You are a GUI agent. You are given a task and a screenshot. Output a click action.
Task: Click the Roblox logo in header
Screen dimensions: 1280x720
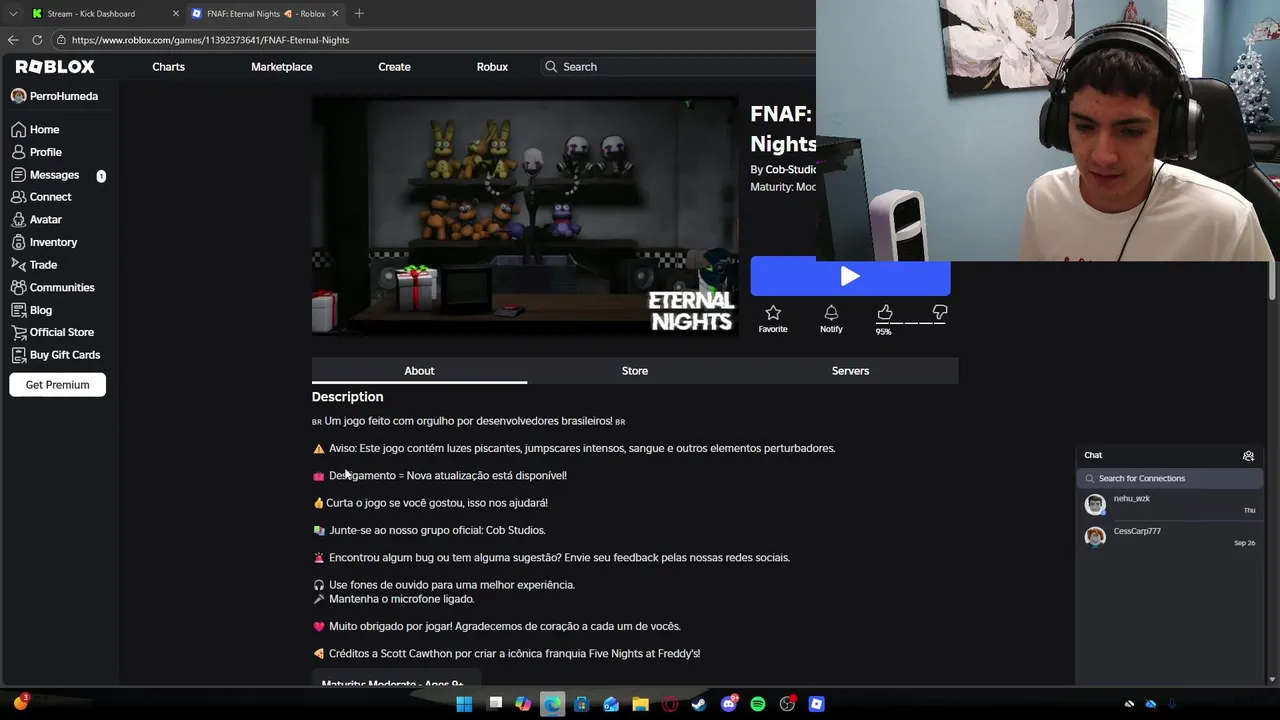click(55, 67)
